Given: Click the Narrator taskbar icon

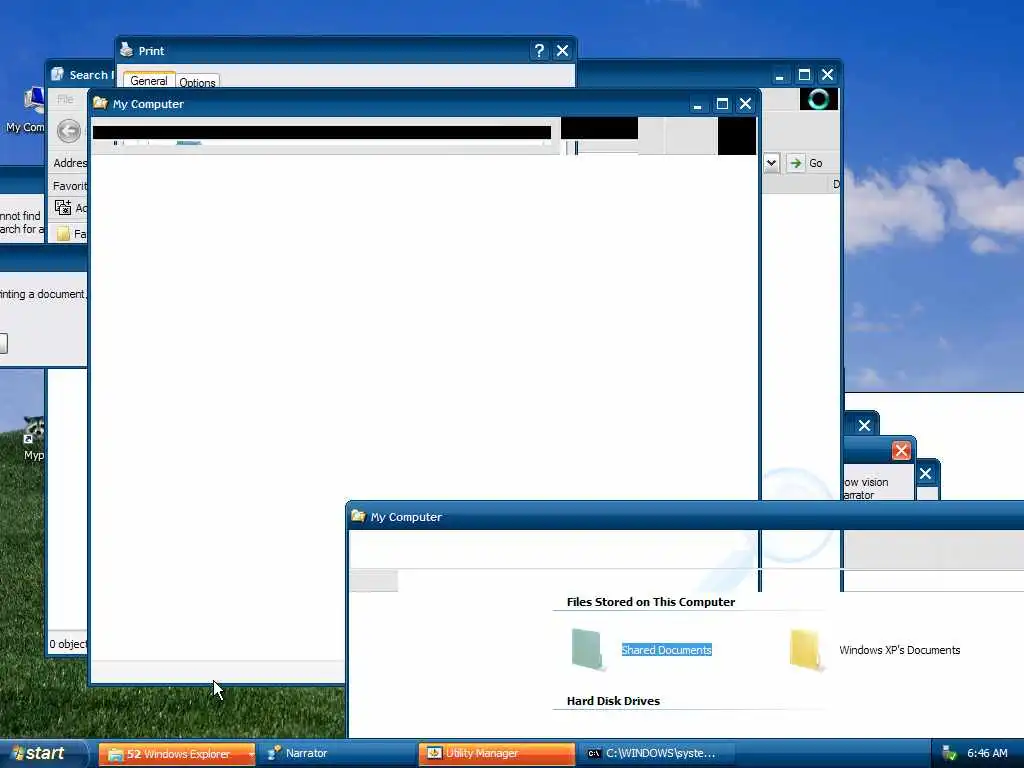Looking at the screenshot, I should (x=274, y=754).
